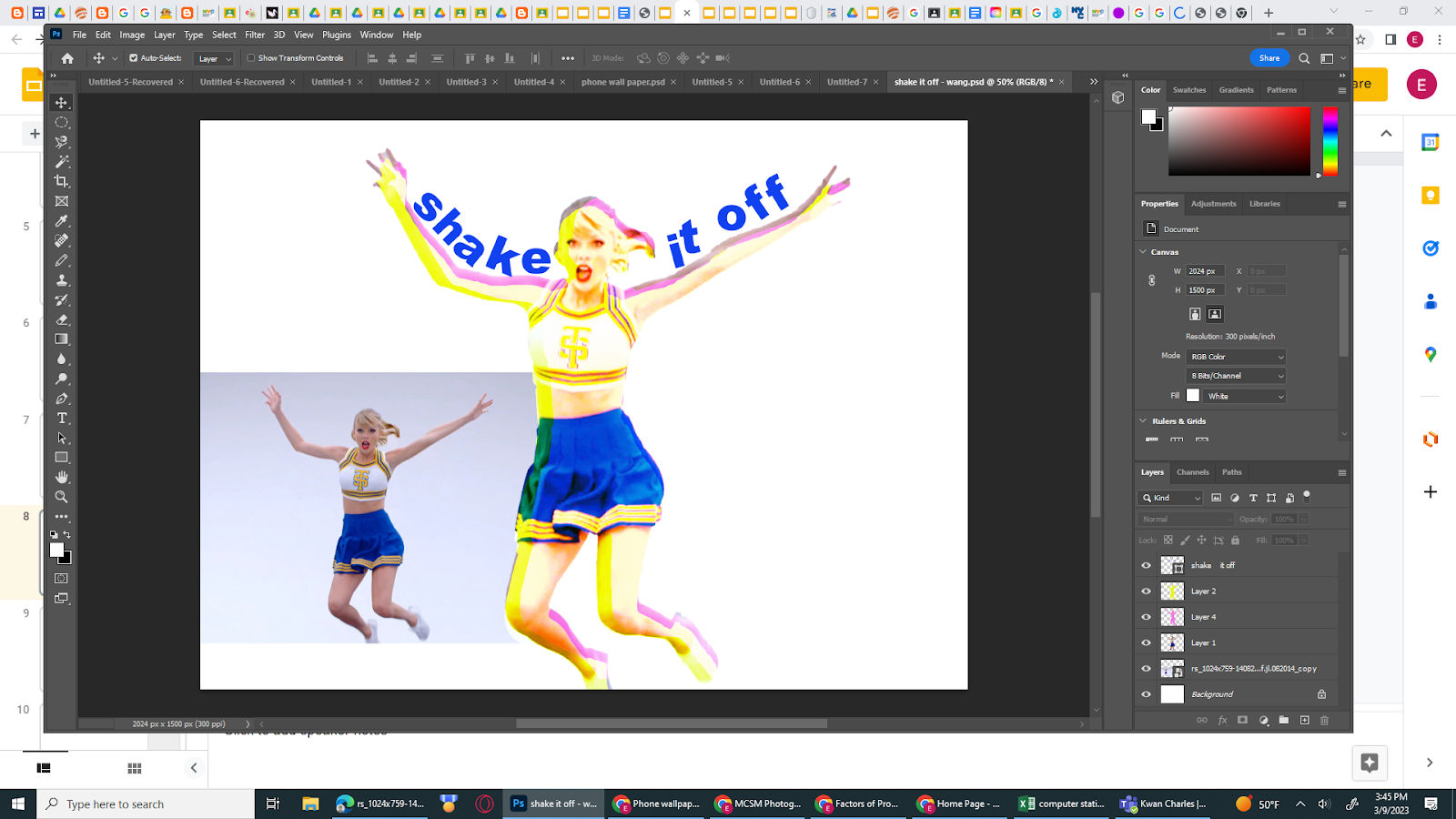Open the Normal blend mode dropdown
Image resolution: width=1456 pixels, height=819 pixels.
pos(1186,519)
